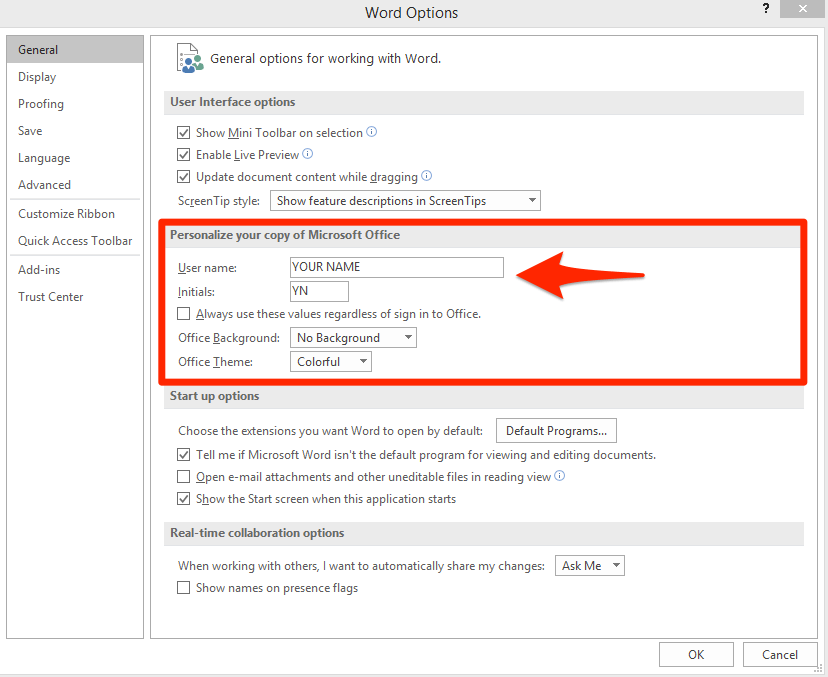Click the General options header icon
828x677 pixels.
click(190, 58)
